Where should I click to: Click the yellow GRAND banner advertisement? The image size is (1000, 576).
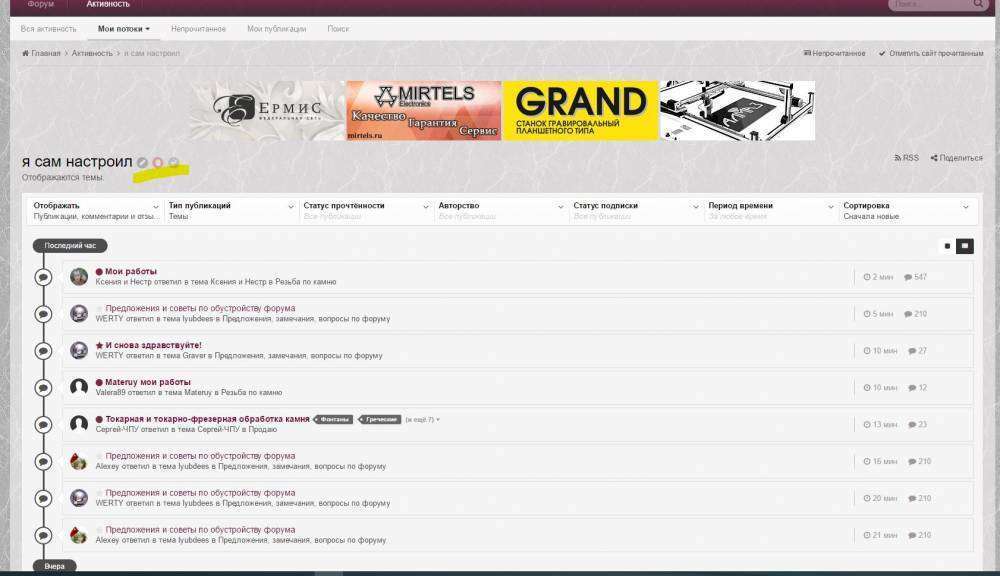tap(580, 110)
